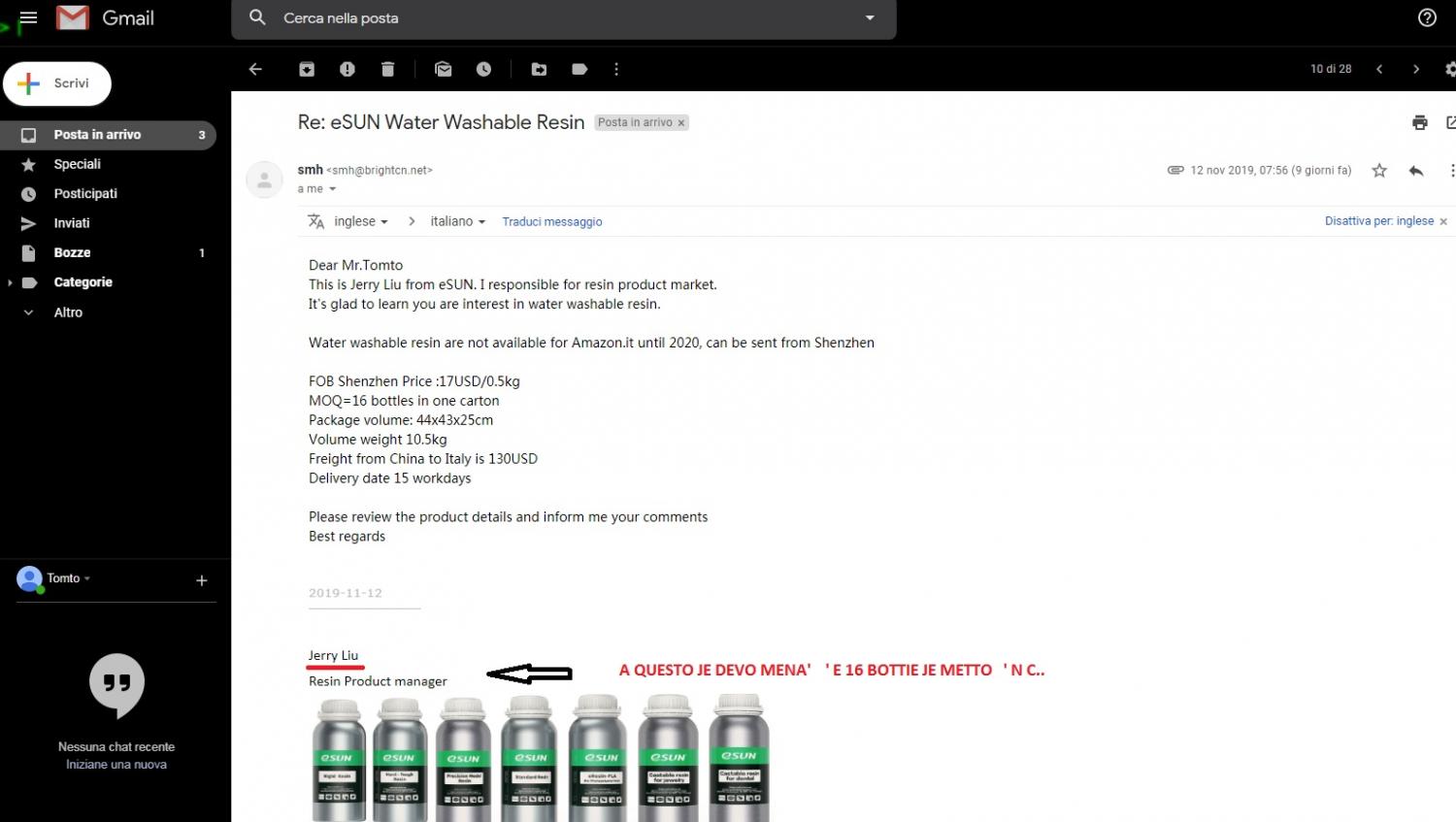The width and height of the screenshot is (1456, 822).
Task: Show recipient details arrow next to 'a me'
Action: (332, 189)
